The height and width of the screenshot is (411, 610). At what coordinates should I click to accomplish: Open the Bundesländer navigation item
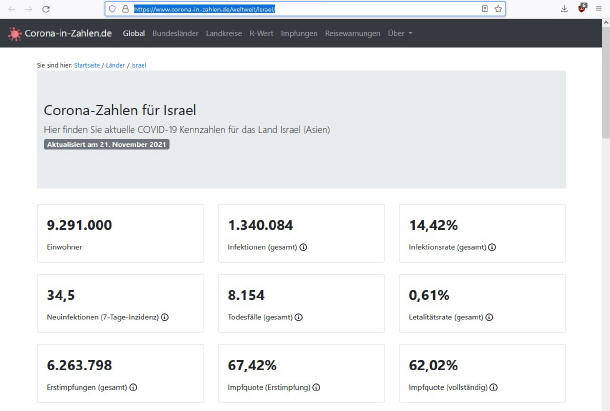(175, 33)
